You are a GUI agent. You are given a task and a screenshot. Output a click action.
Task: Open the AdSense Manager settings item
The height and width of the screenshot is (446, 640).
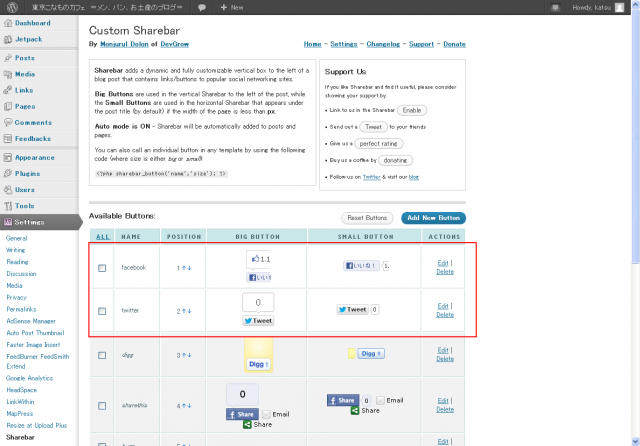pyautogui.click(x=31, y=321)
